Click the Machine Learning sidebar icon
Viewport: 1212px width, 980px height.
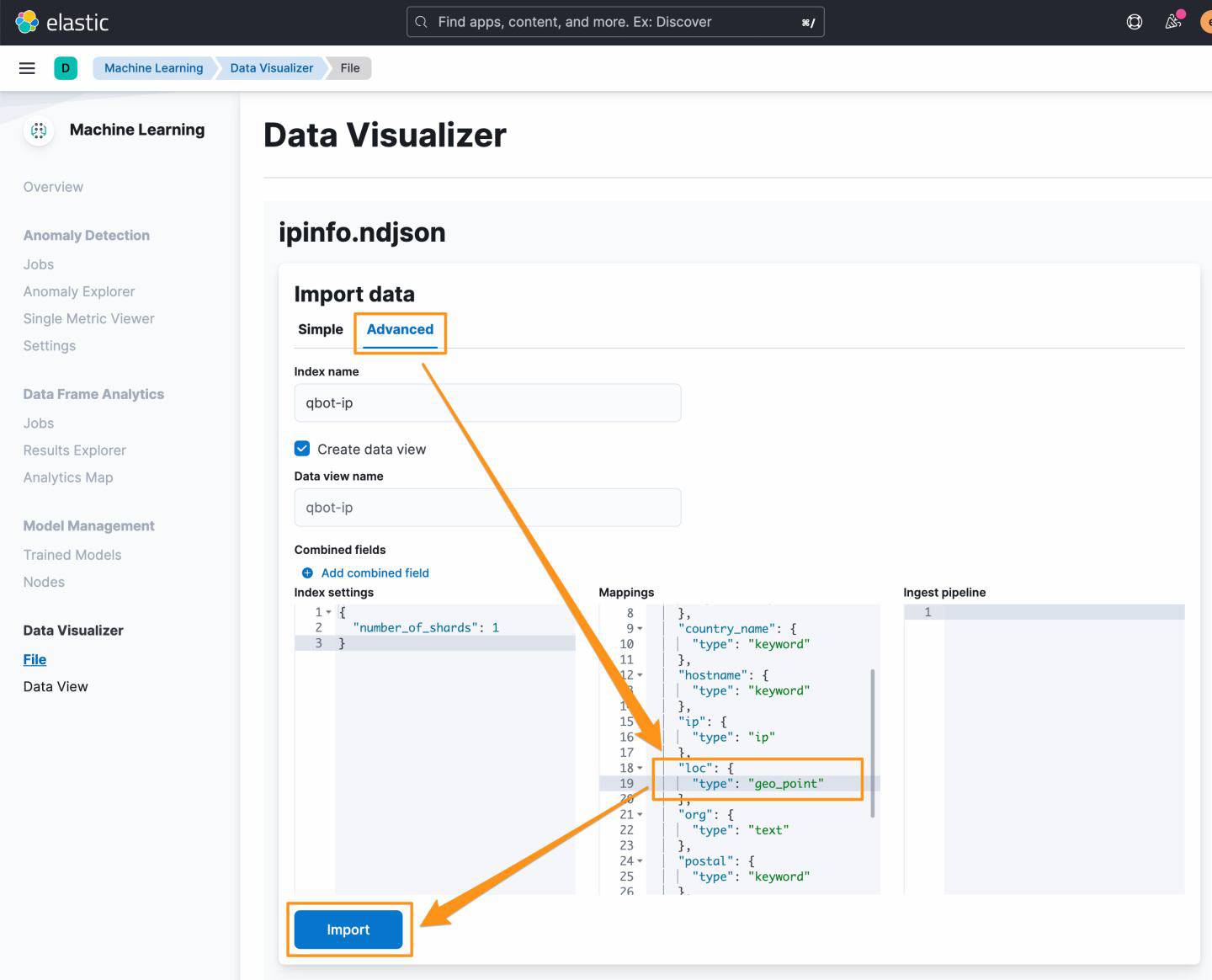tap(39, 130)
